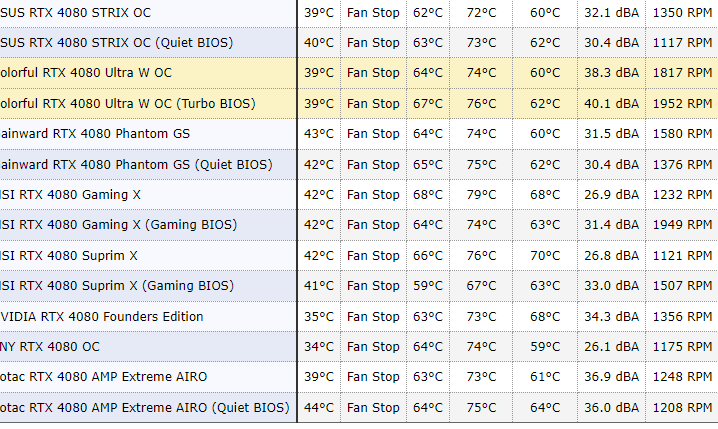Select the PNY RTX 4080 OC row
The width and height of the screenshot is (718, 429).
point(50,347)
